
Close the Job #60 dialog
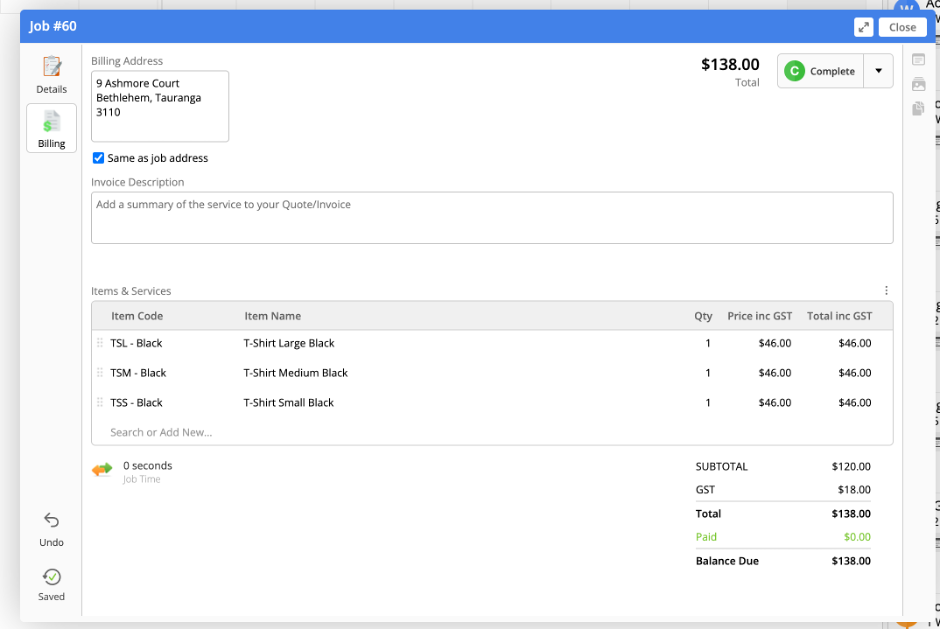pyautogui.click(x=902, y=27)
